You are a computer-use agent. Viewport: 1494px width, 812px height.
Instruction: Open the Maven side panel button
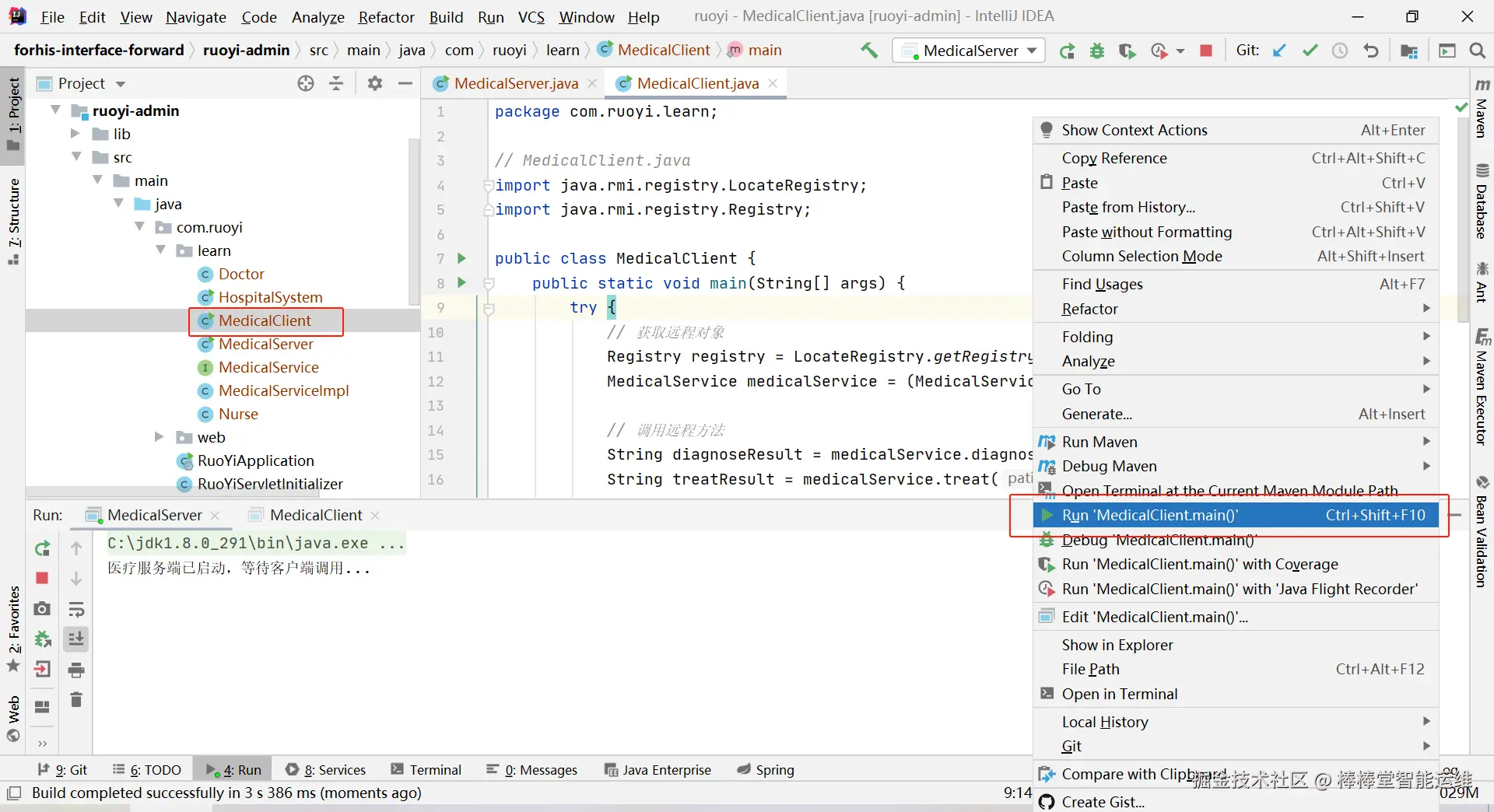(x=1482, y=109)
